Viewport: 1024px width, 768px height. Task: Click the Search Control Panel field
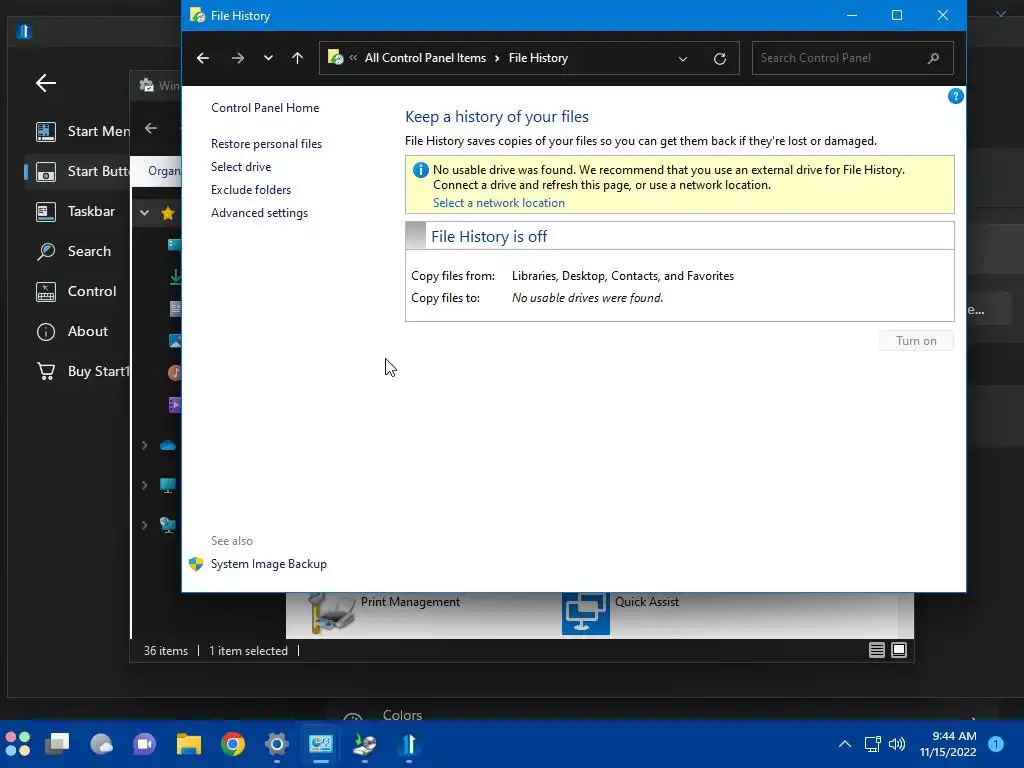pos(852,58)
